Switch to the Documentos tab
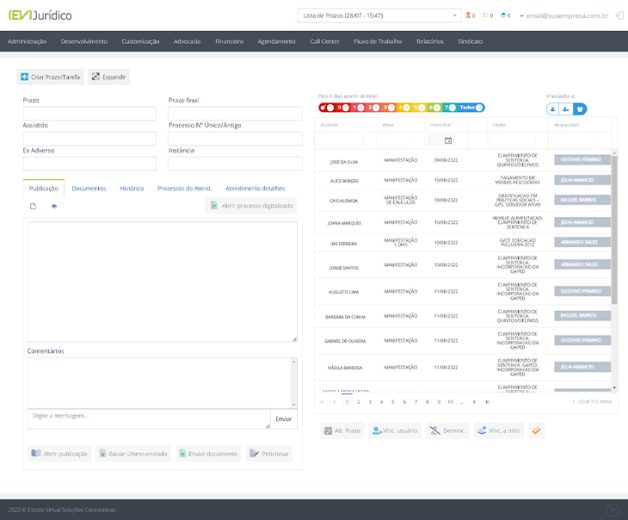 click(89, 188)
